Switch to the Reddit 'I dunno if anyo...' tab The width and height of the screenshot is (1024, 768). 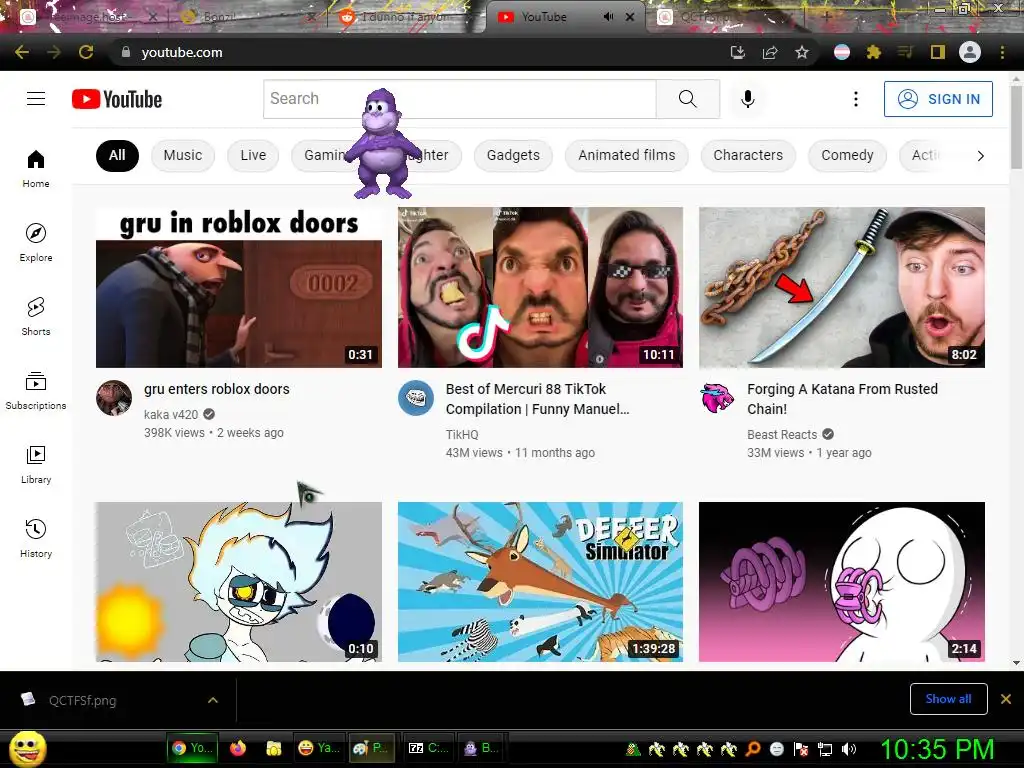tap(405, 17)
